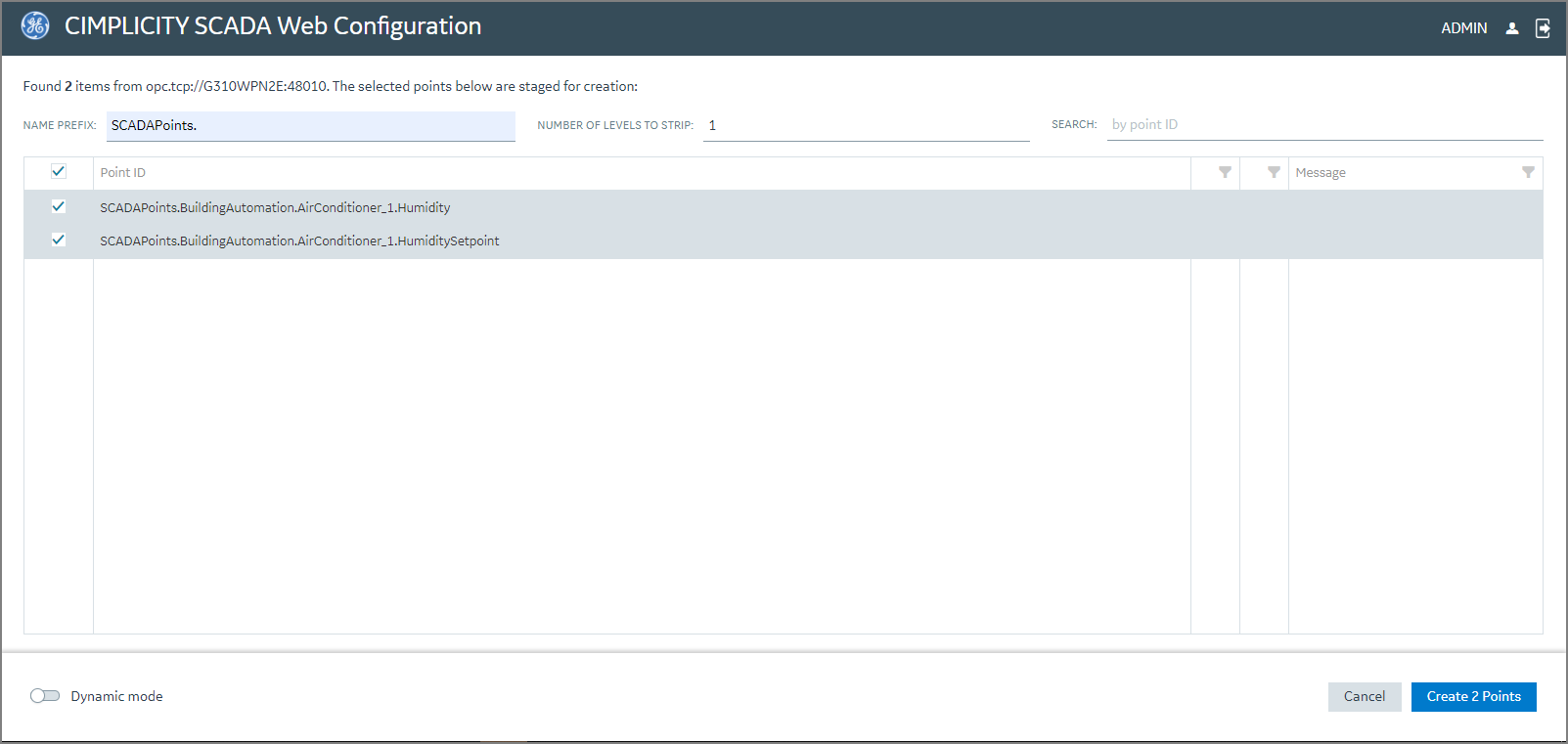The image size is (1568, 744).
Task: Click the Point ID column header
Action: coord(642,173)
